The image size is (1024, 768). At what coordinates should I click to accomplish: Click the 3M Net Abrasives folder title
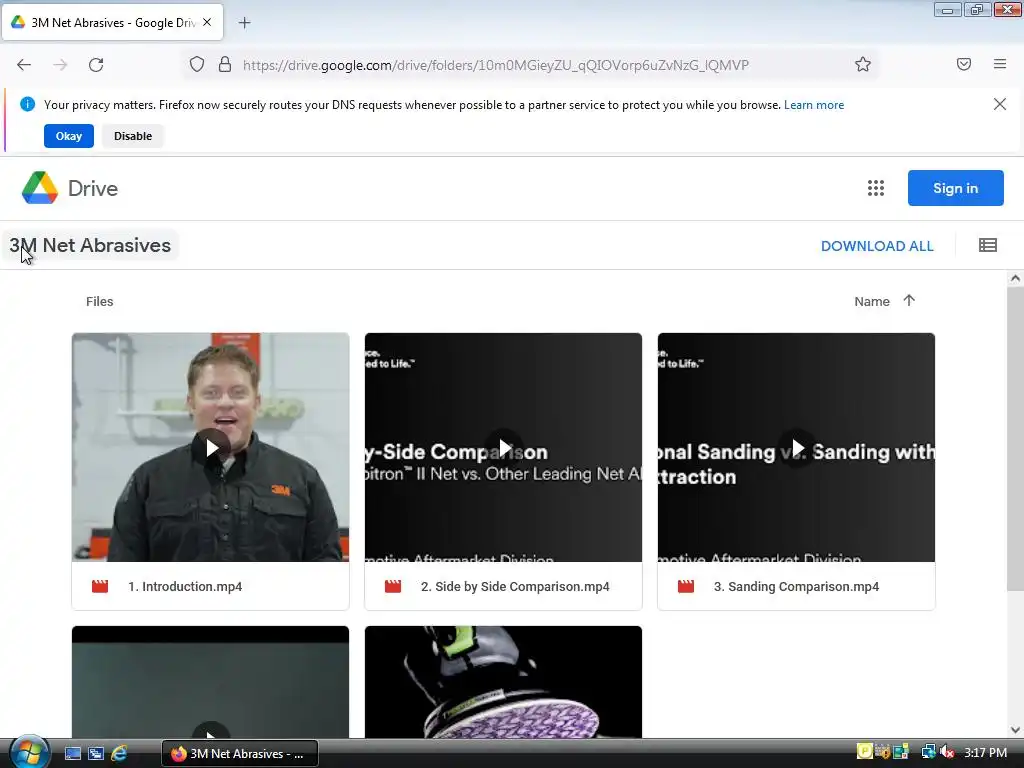tap(90, 246)
